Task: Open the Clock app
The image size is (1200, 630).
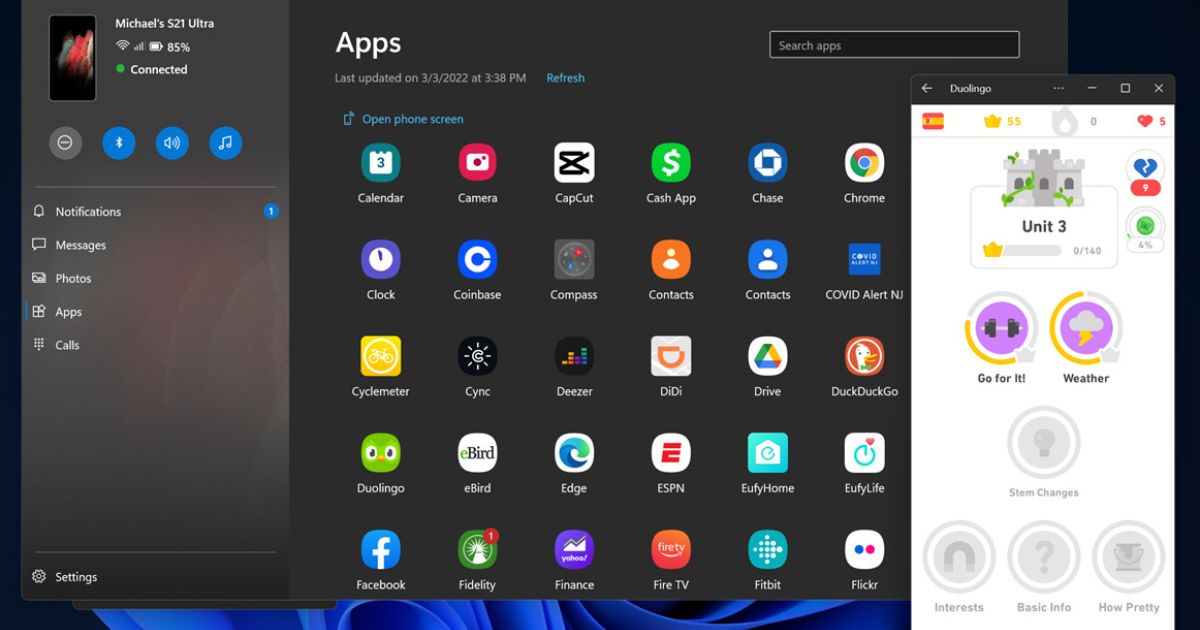Action: 380,260
